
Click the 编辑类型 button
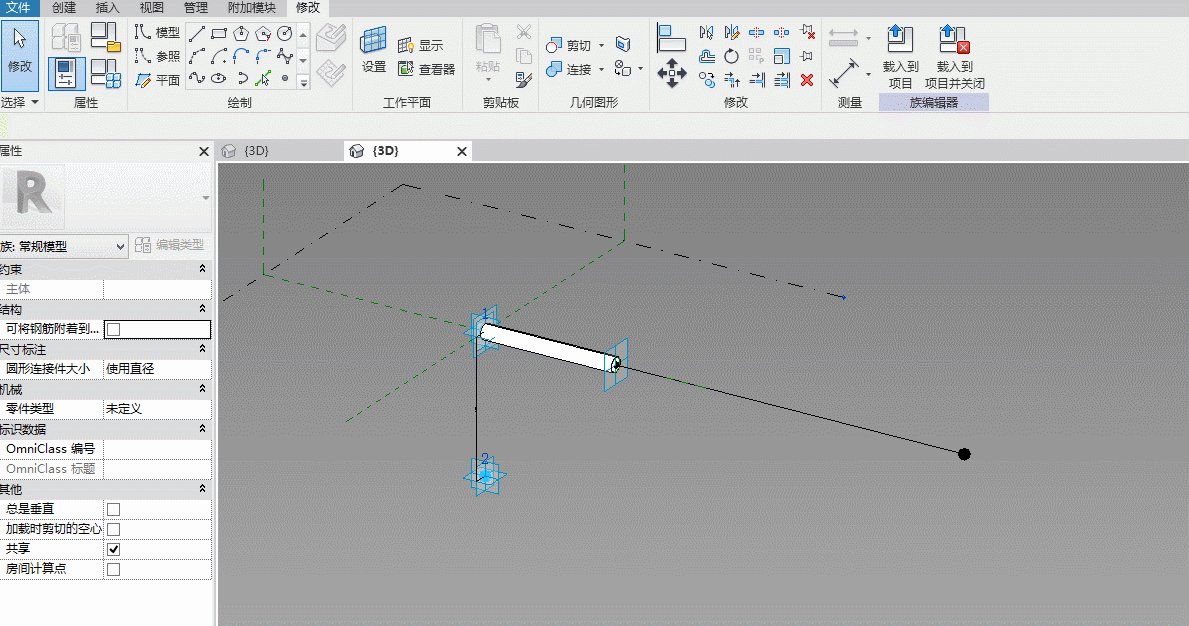tap(170, 245)
